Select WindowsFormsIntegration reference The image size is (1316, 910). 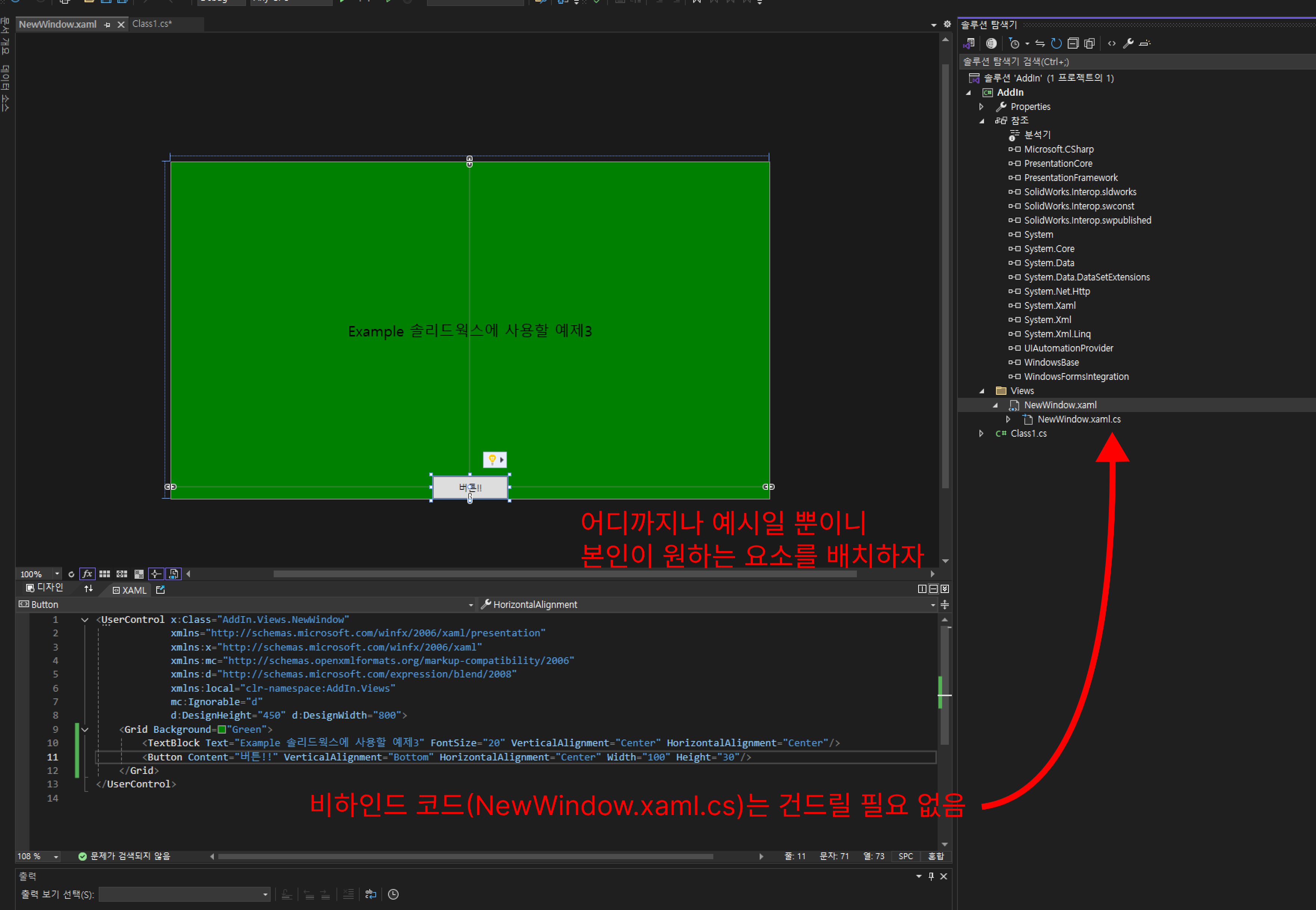pos(1076,377)
